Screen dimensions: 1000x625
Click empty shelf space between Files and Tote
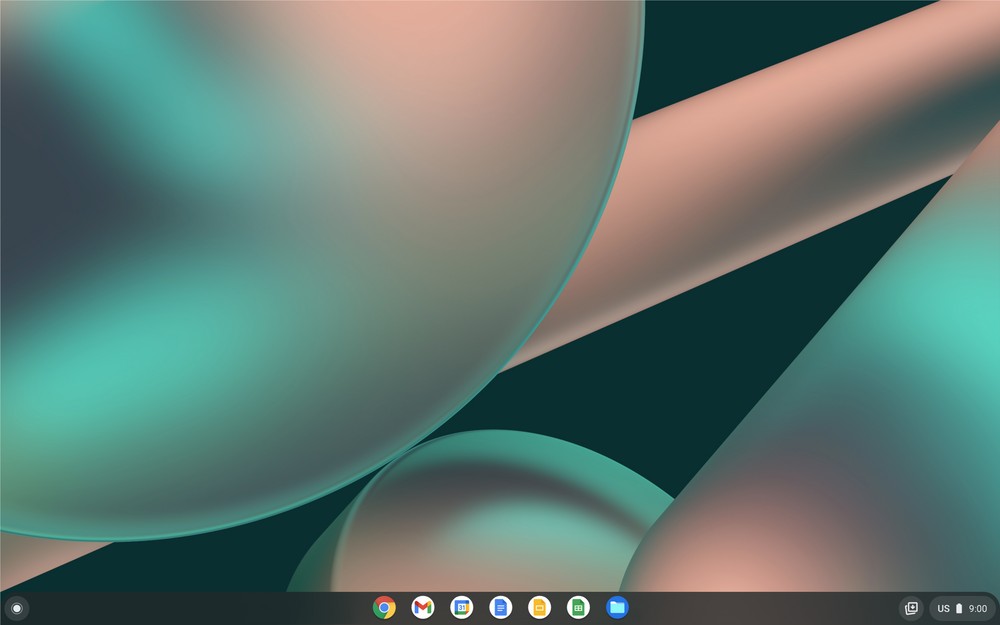click(760, 608)
